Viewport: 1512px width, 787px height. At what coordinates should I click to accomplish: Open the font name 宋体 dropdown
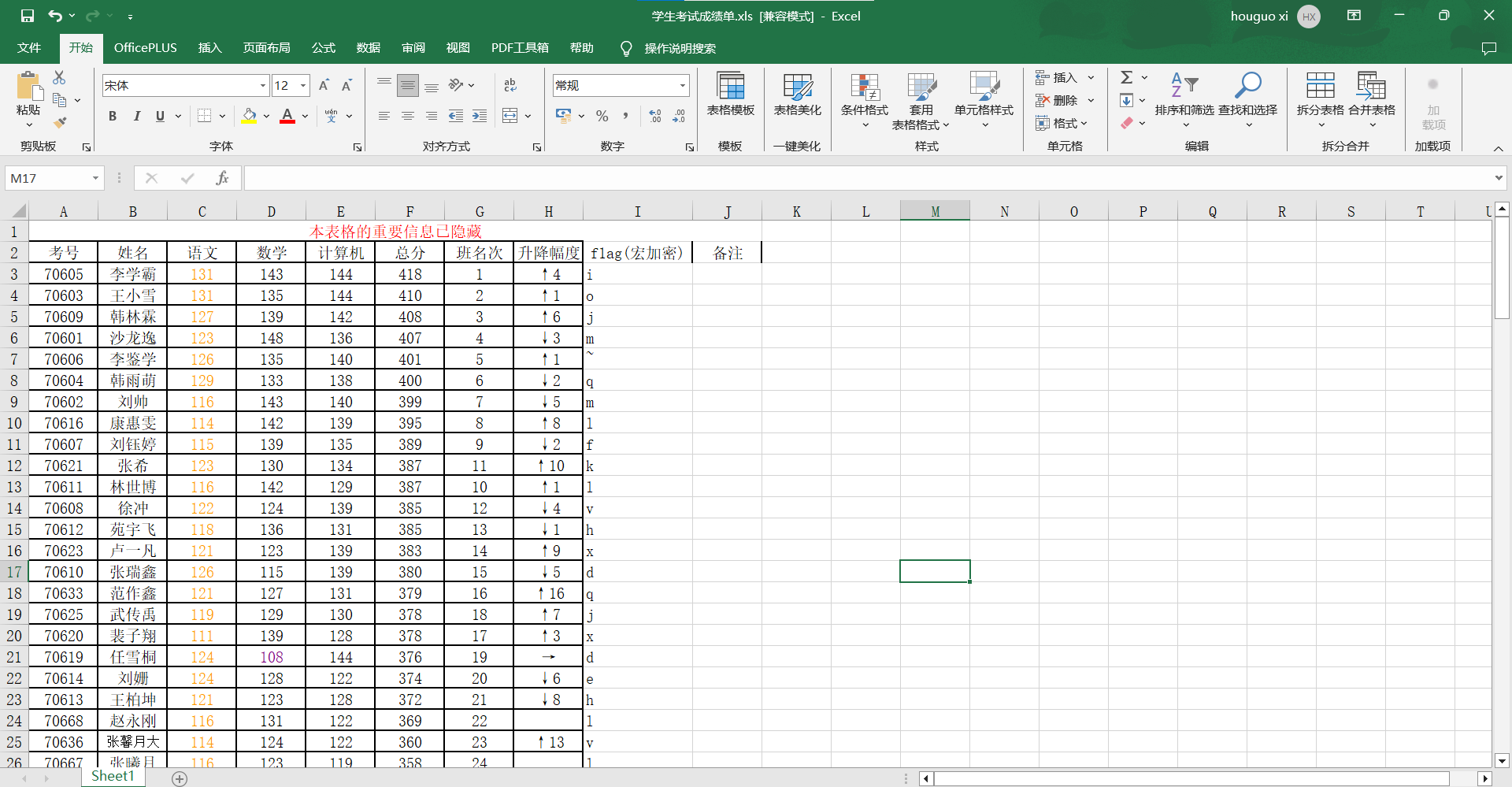pos(263,85)
